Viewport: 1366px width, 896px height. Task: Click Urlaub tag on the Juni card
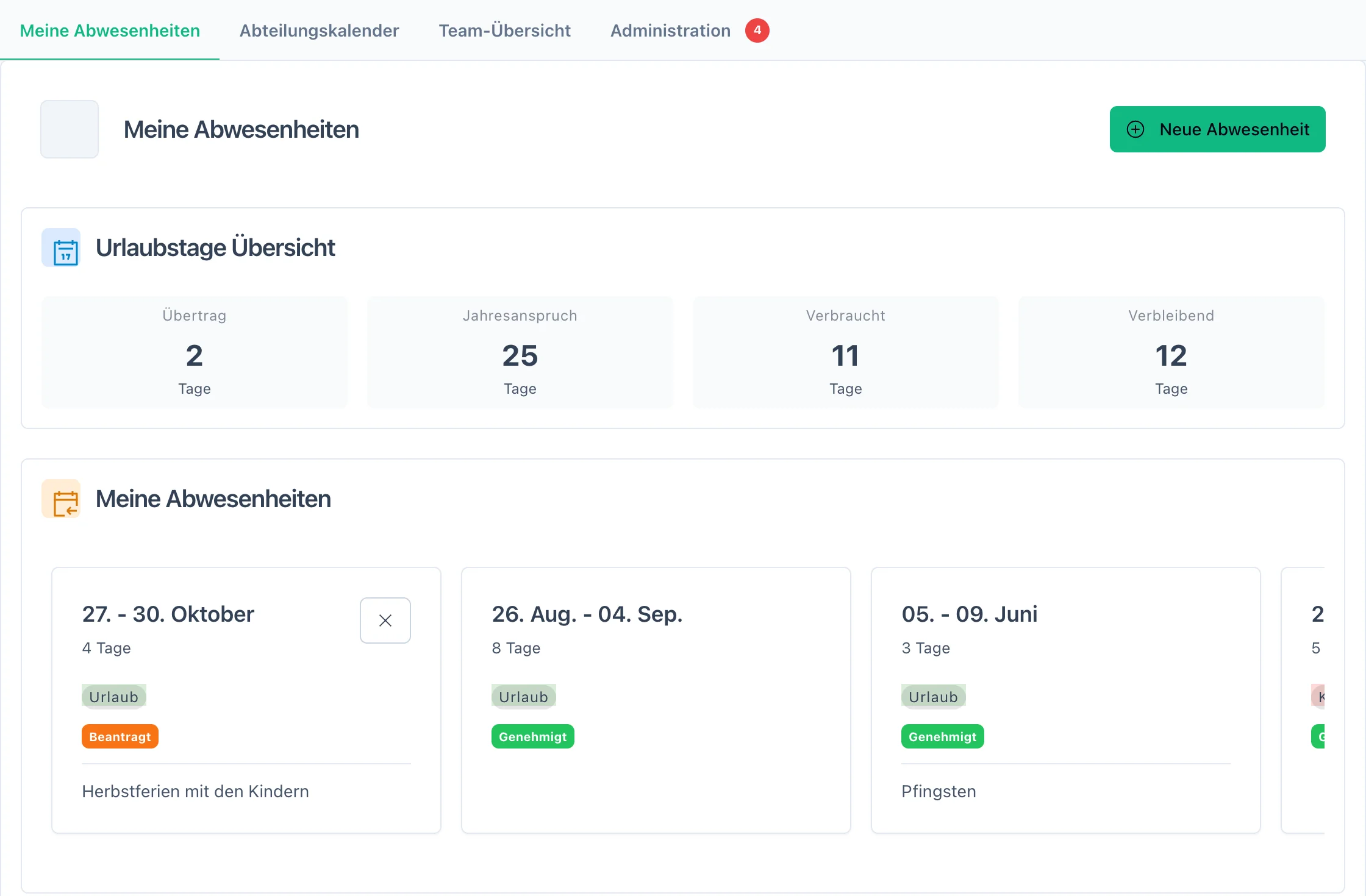(x=934, y=697)
